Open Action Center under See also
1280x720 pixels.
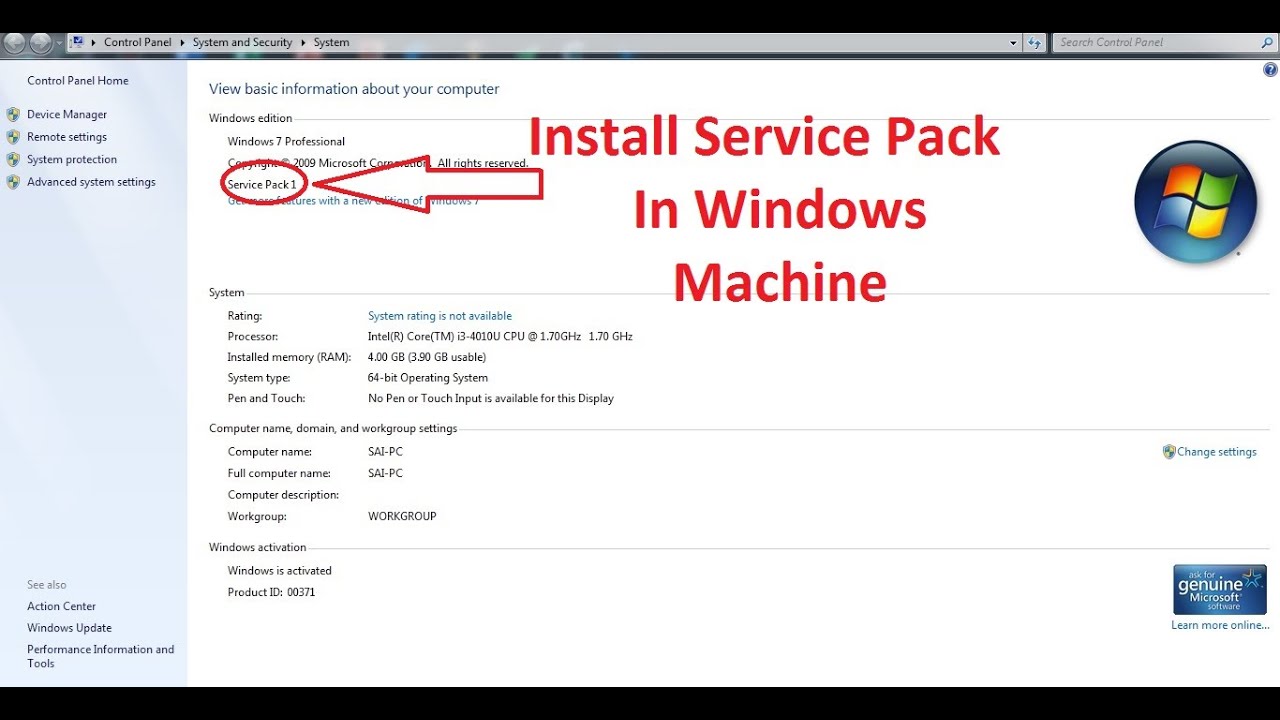(x=61, y=606)
